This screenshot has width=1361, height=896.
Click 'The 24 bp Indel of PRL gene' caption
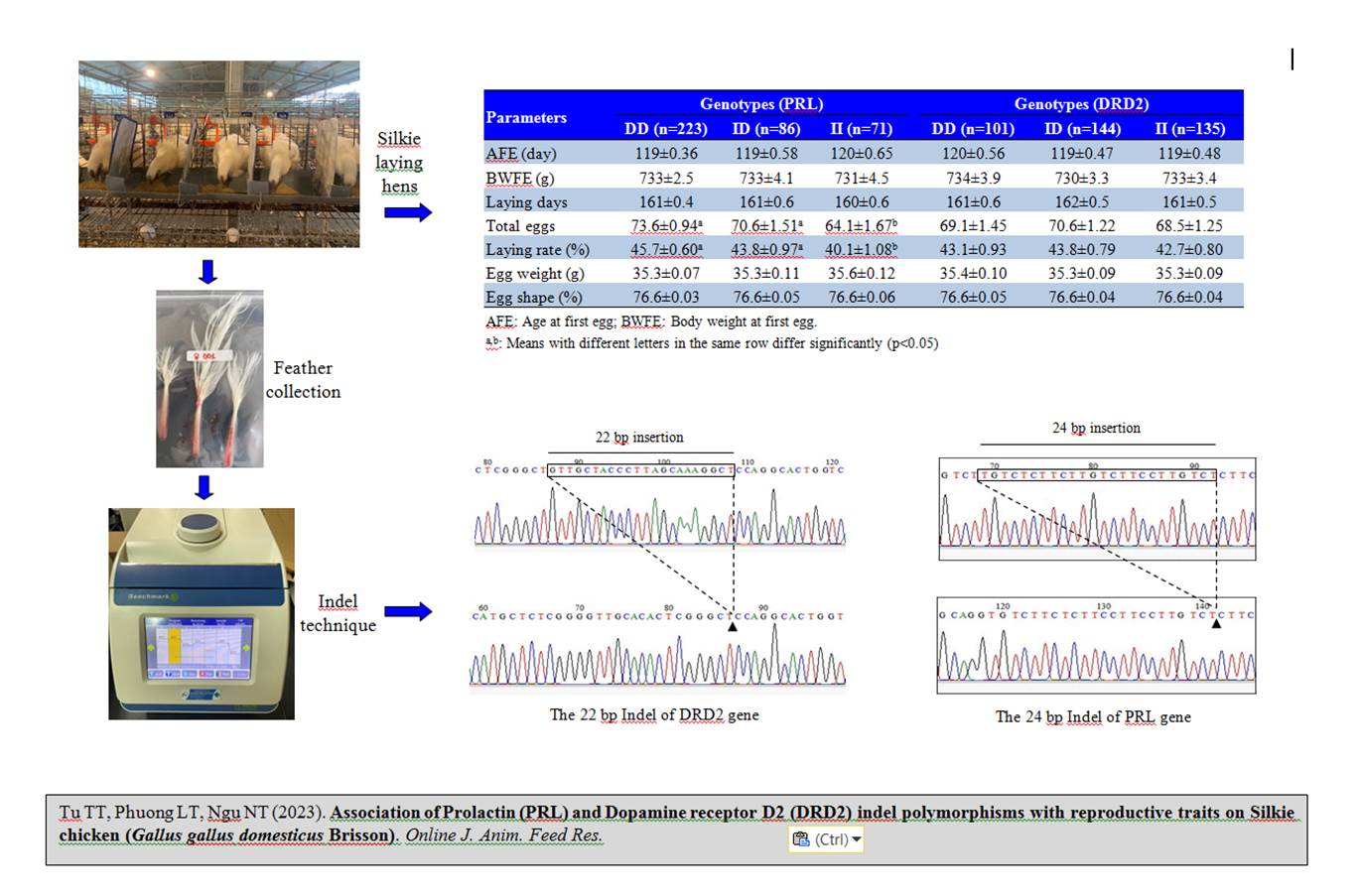coord(1092,716)
